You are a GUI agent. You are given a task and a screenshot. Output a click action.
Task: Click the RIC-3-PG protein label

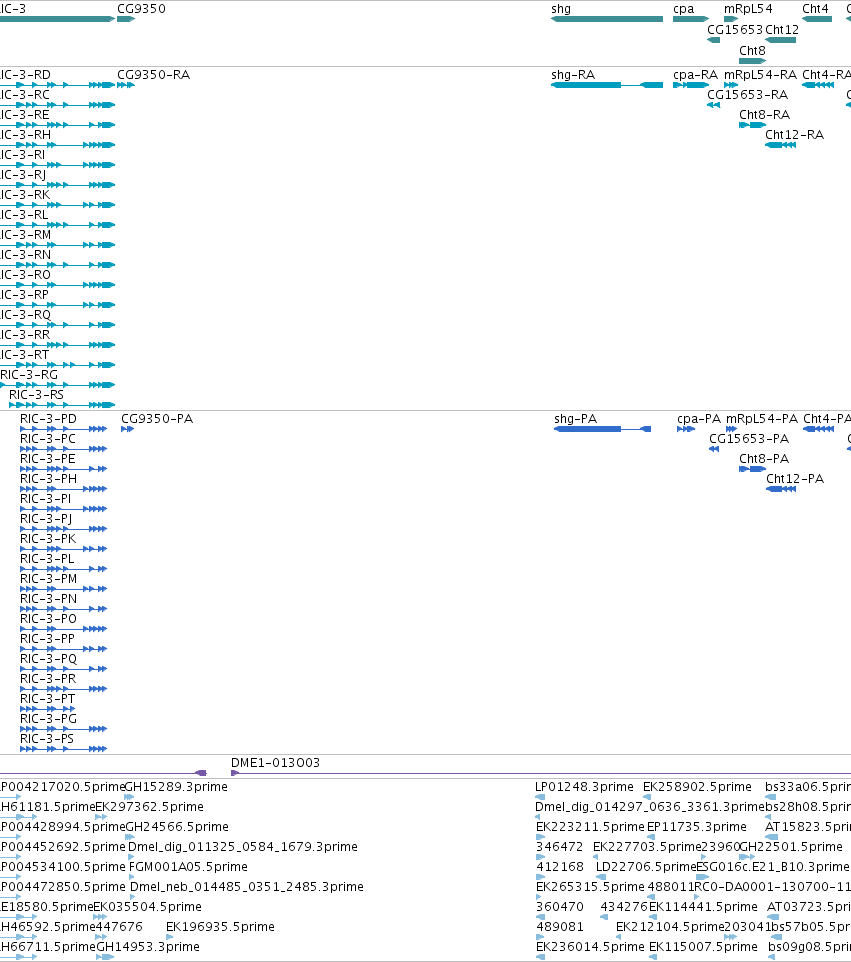click(48, 718)
